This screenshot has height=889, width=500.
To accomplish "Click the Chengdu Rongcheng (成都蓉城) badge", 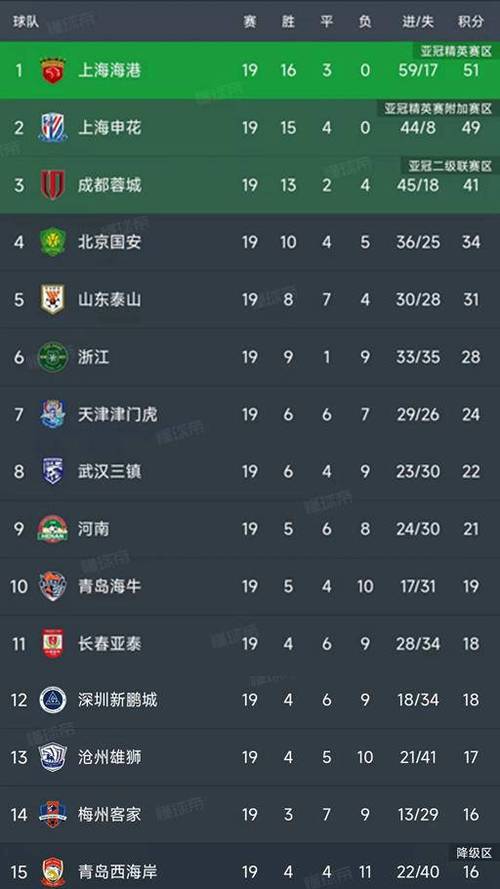I will point(53,185).
